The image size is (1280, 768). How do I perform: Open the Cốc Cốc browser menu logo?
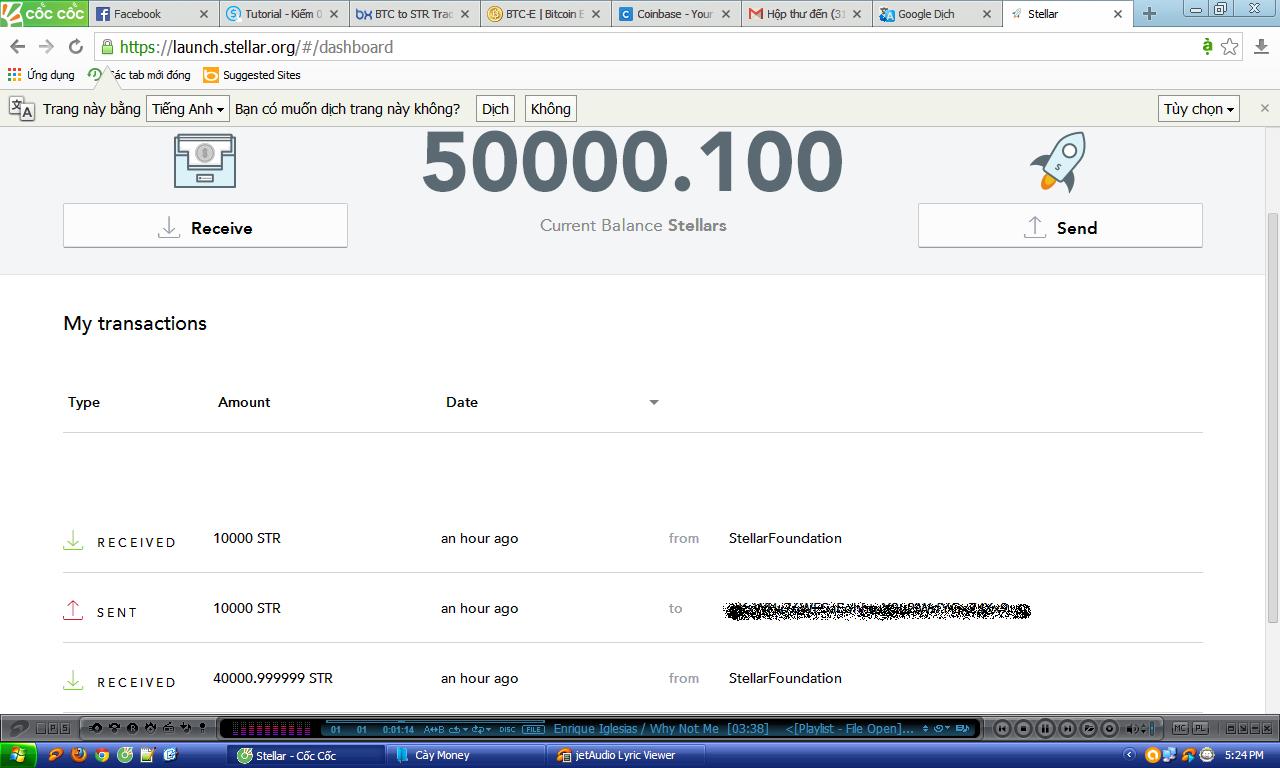pyautogui.click(x=44, y=13)
